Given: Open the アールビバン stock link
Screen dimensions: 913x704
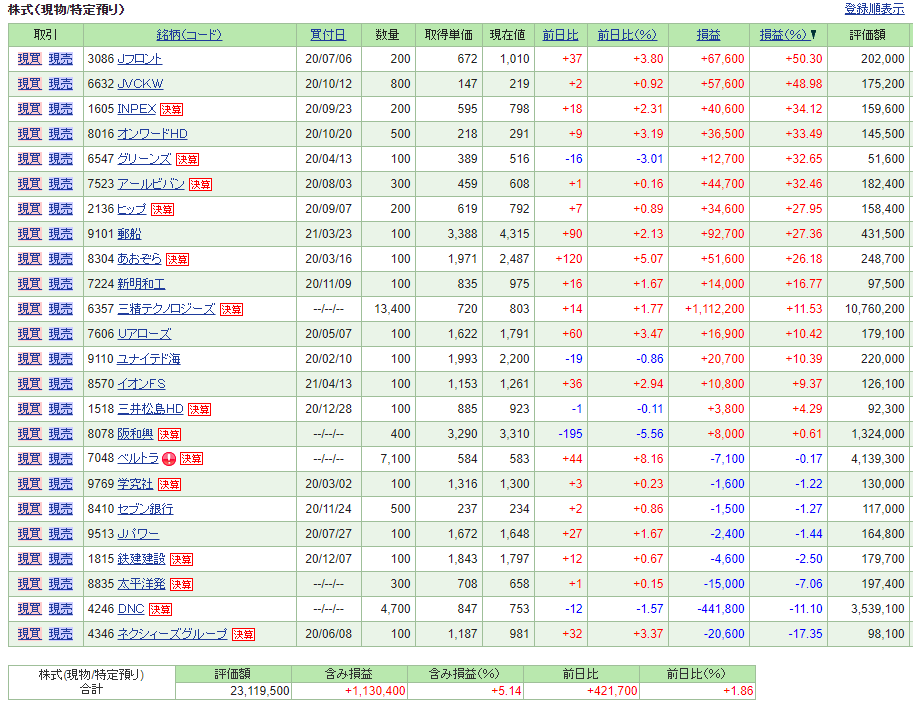Looking at the screenshot, I should pyautogui.click(x=151, y=184).
